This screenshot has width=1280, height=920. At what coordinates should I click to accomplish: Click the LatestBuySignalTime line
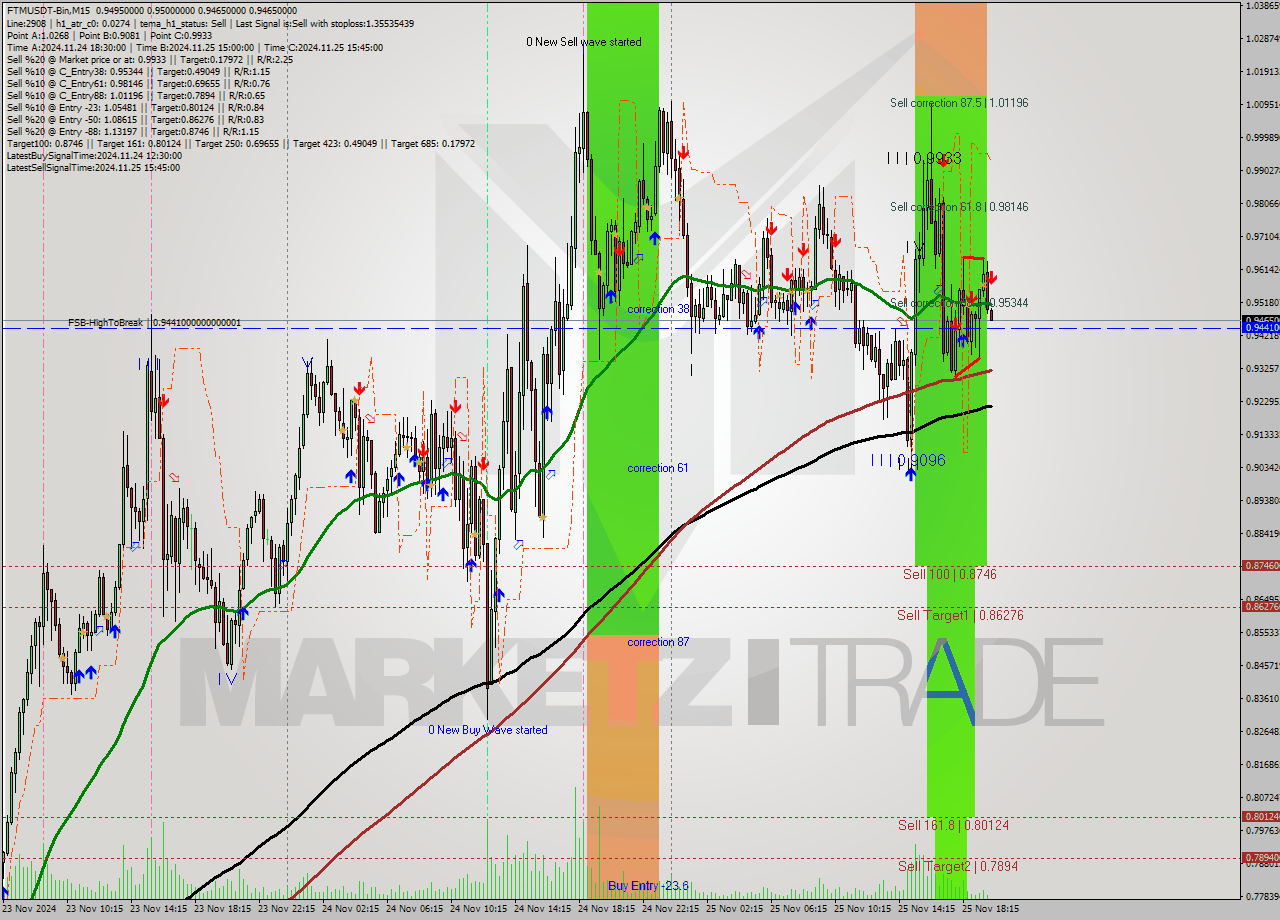click(x=94, y=156)
